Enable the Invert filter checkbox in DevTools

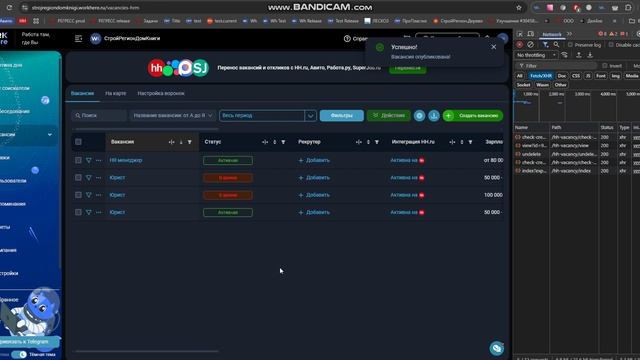point(605,66)
